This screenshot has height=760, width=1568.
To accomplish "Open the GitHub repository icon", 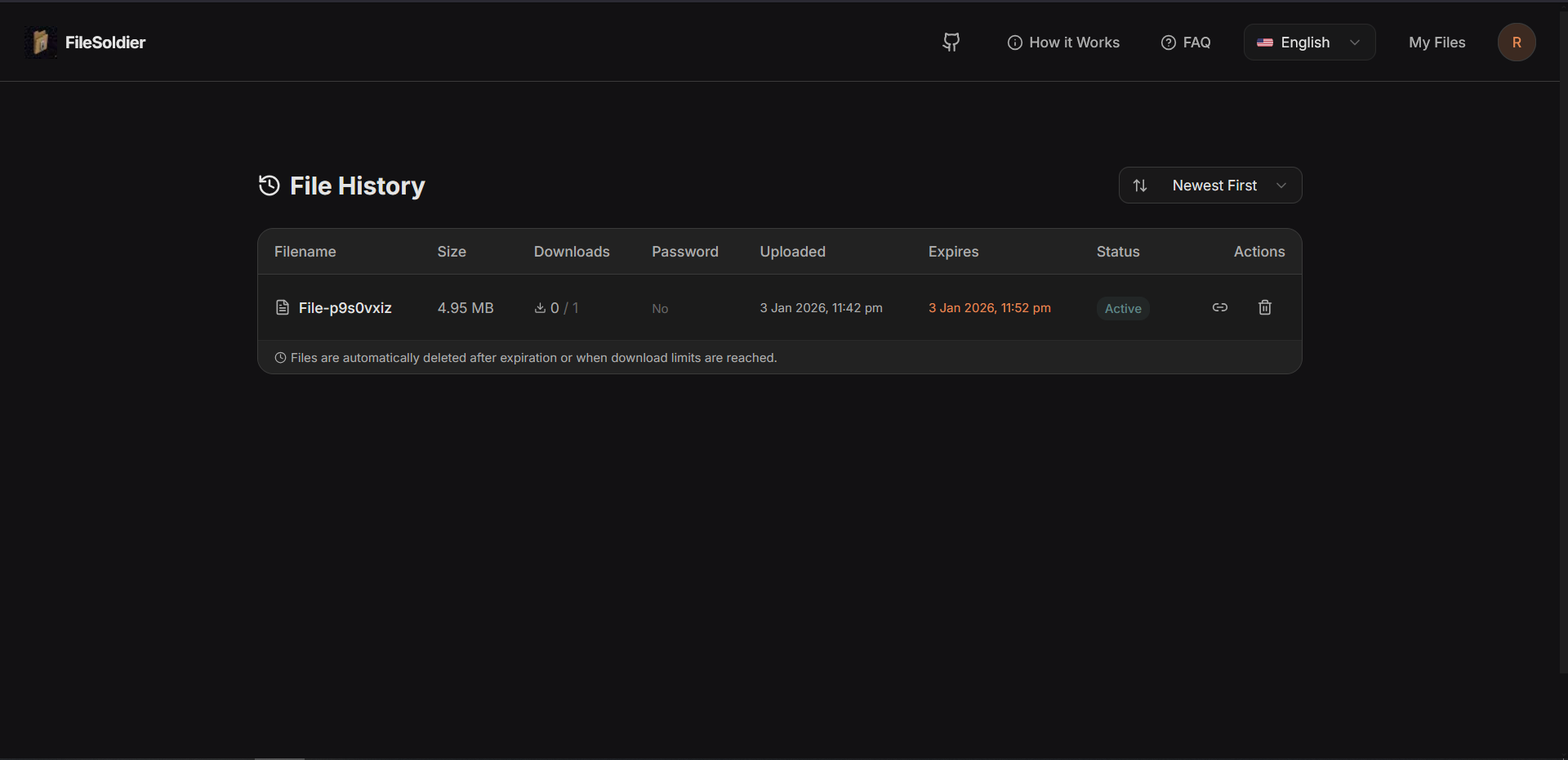I will click(x=951, y=42).
